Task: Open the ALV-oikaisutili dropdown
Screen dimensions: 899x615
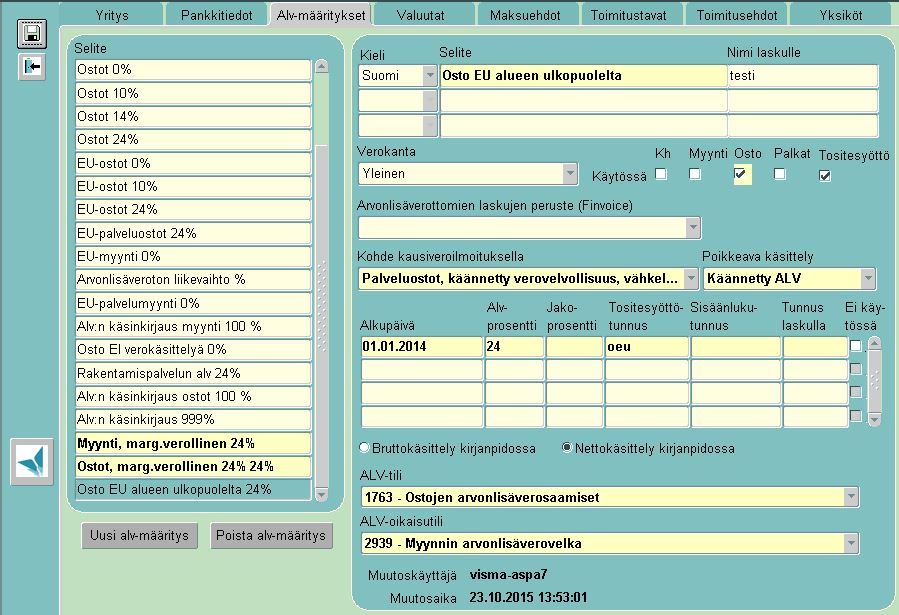Action: pos(851,543)
